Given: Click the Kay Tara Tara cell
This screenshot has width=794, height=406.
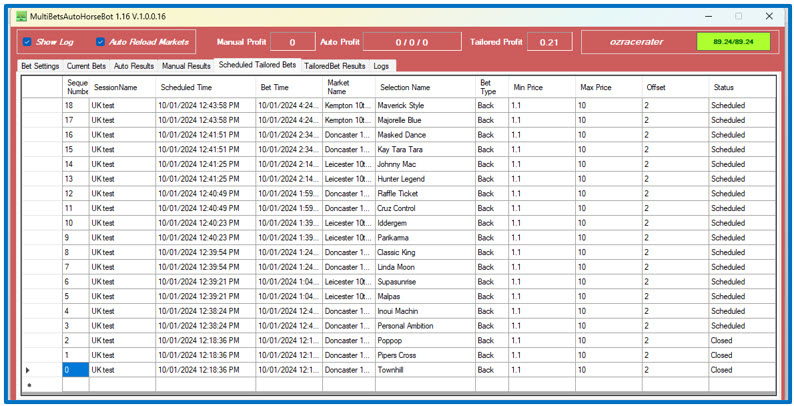Looking at the screenshot, I should 425,149.
